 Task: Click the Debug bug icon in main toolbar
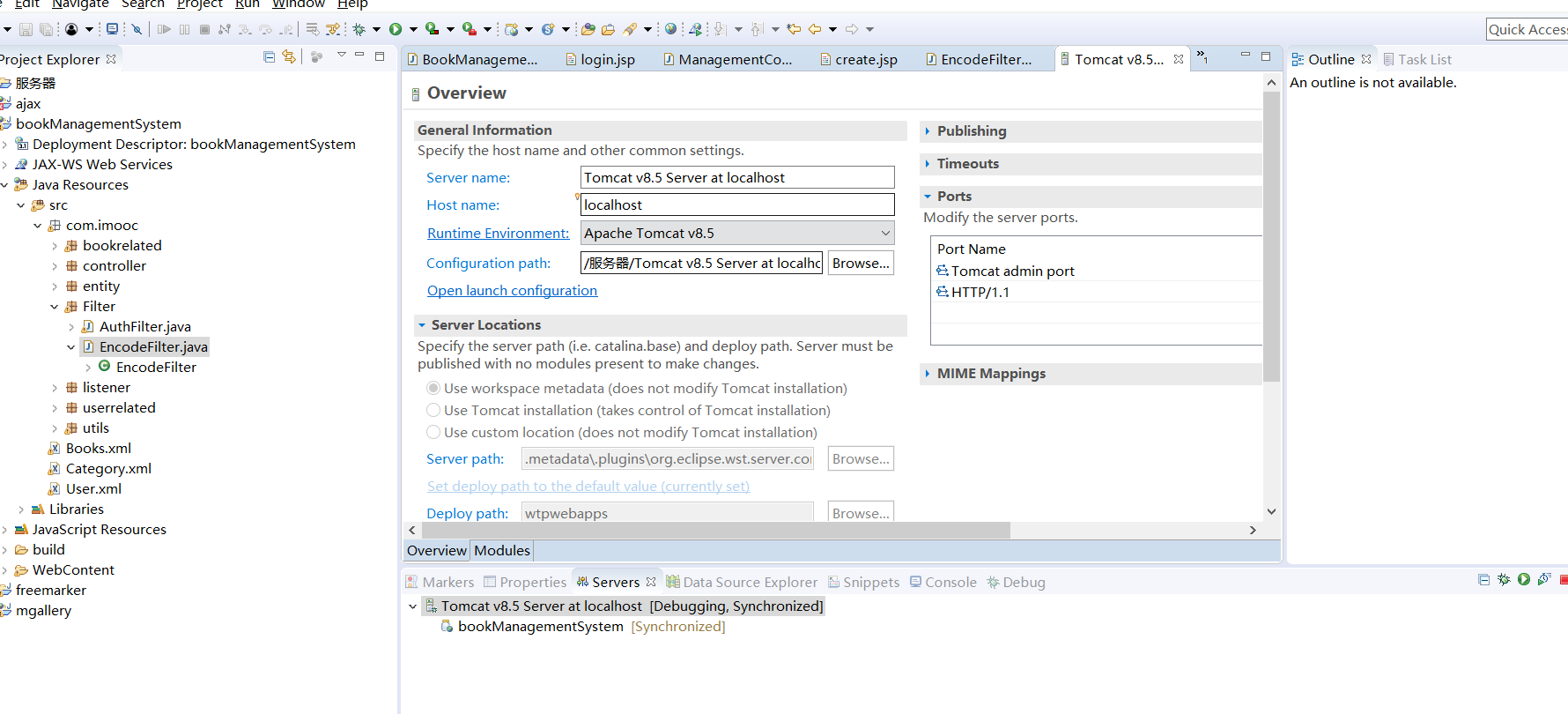359,29
